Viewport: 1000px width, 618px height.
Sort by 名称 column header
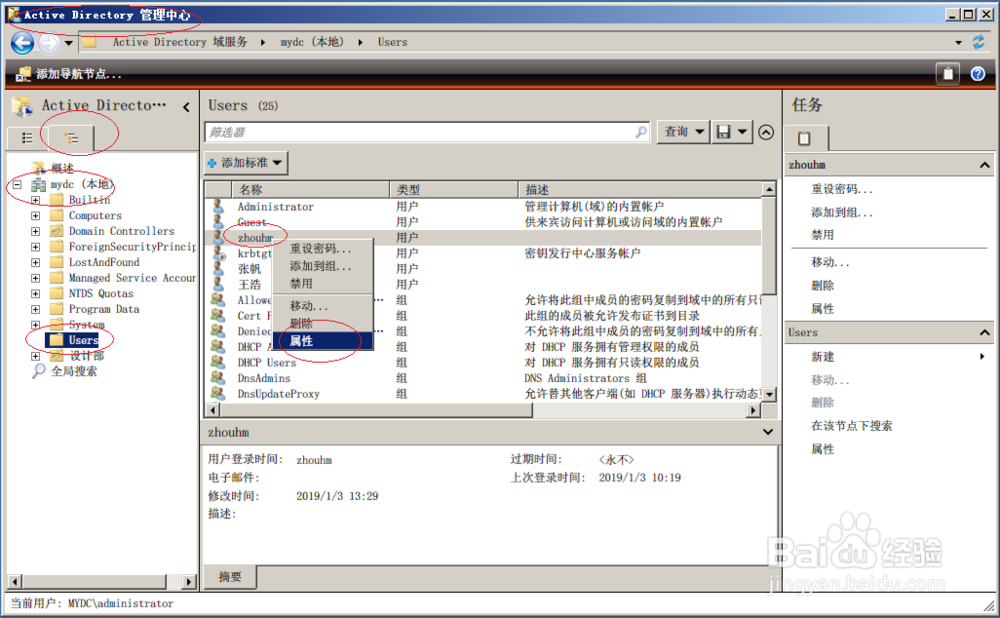(x=310, y=189)
